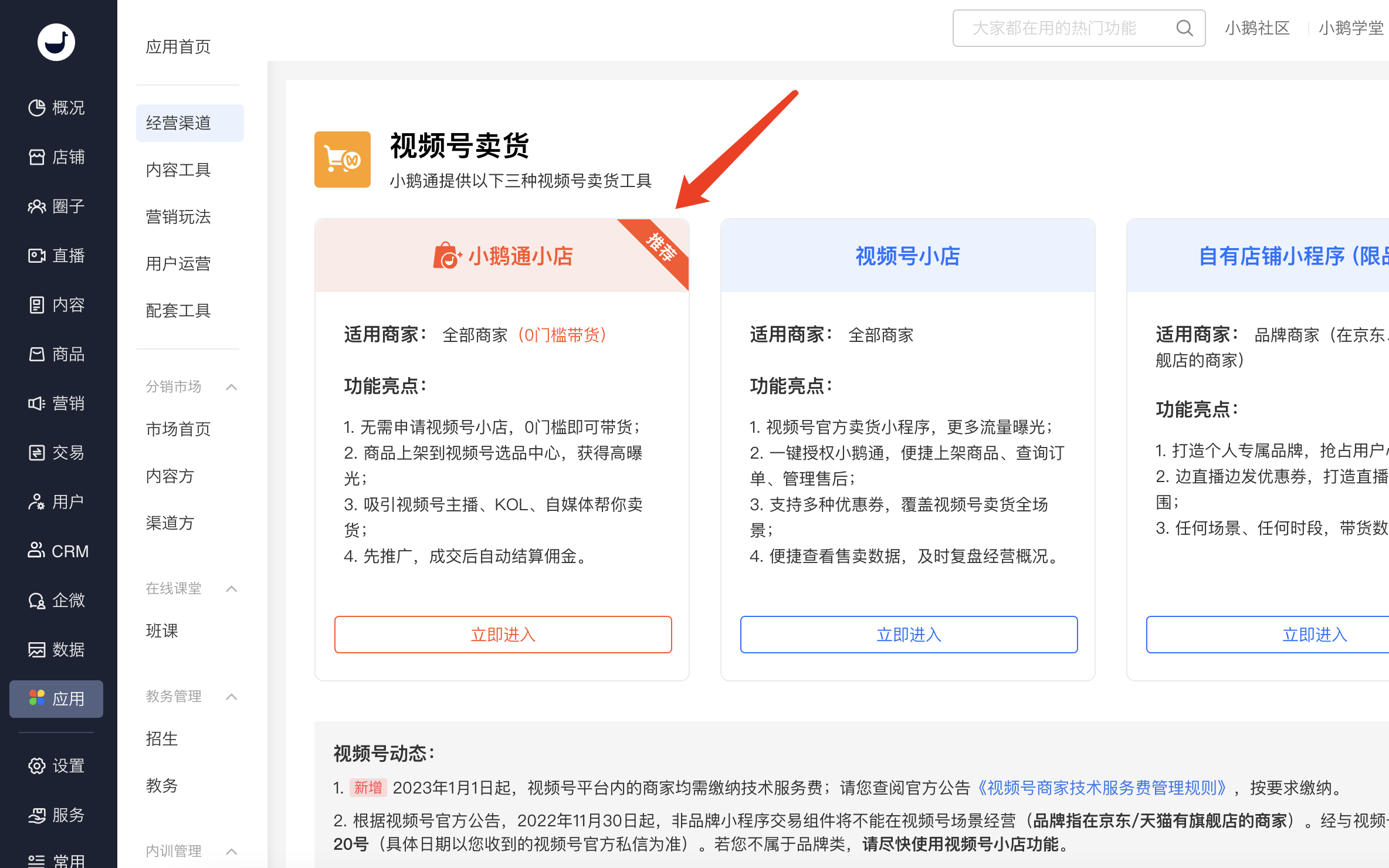The image size is (1389, 868).
Task: Open 内容 content section in the dark sidebar
Action: [56, 305]
